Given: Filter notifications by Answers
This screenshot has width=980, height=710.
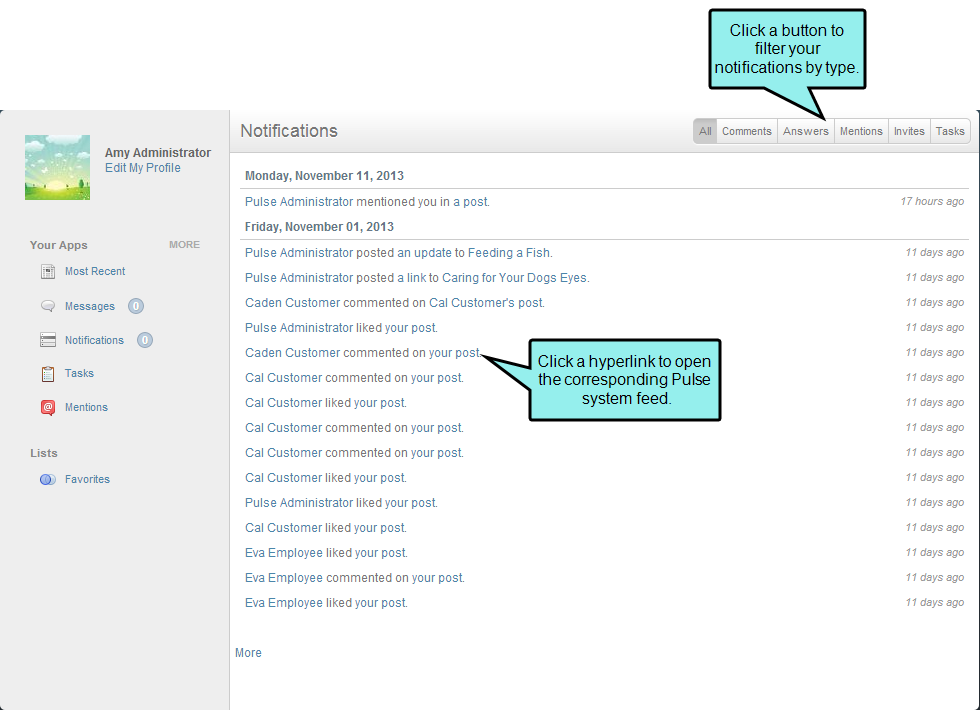Looking at the screenshot, I should 806,131.
